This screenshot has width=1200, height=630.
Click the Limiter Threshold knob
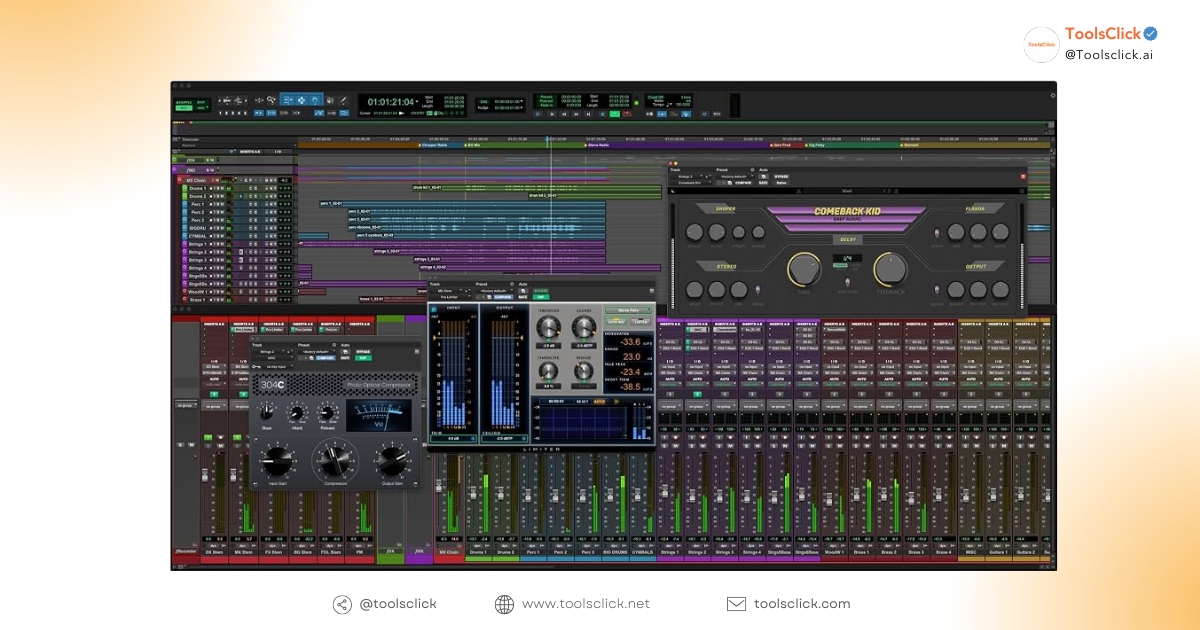548,327
